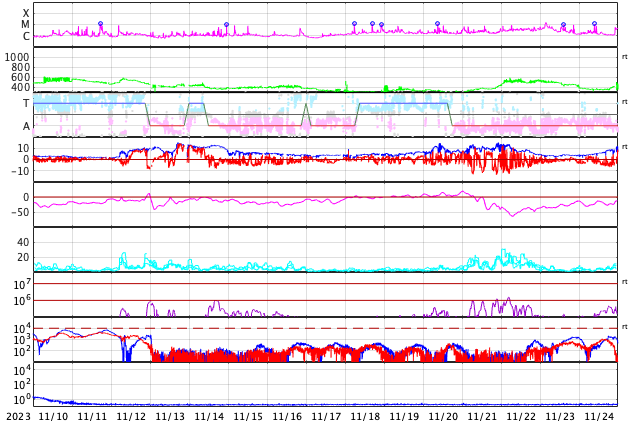634x424 pixels.
Task: Click the 11/14 date label
Action: (209, 416)
